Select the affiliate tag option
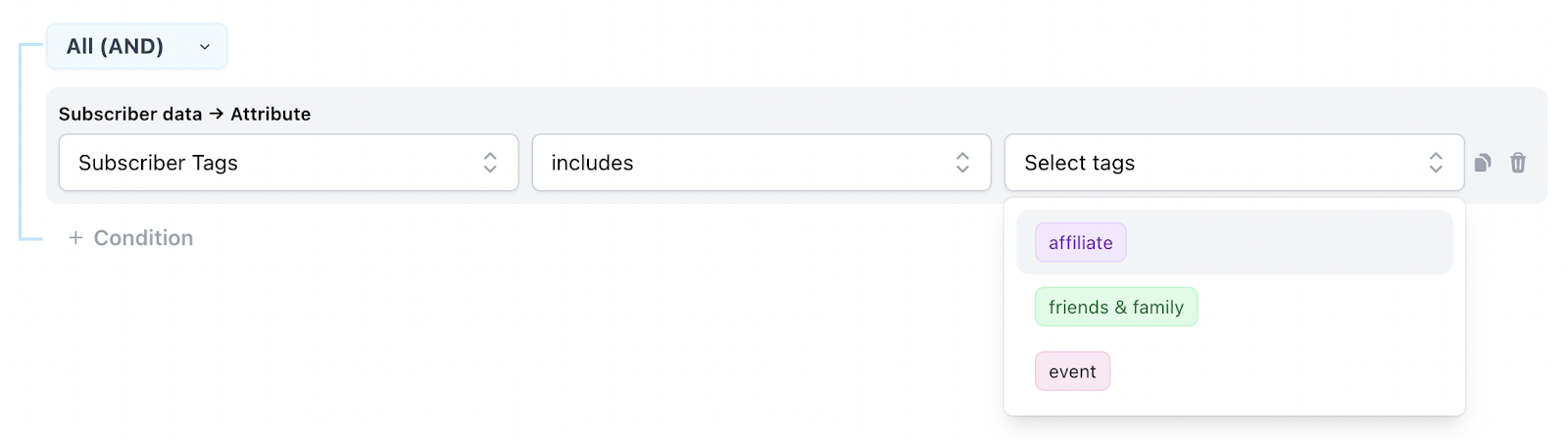This screenshot has height=440, width=1568. coord(1080,243)
